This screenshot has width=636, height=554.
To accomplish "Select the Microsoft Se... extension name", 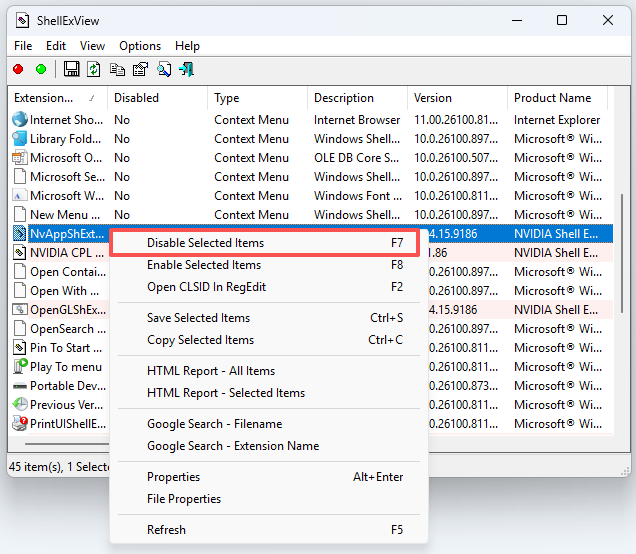I will (x=67, y=177).
